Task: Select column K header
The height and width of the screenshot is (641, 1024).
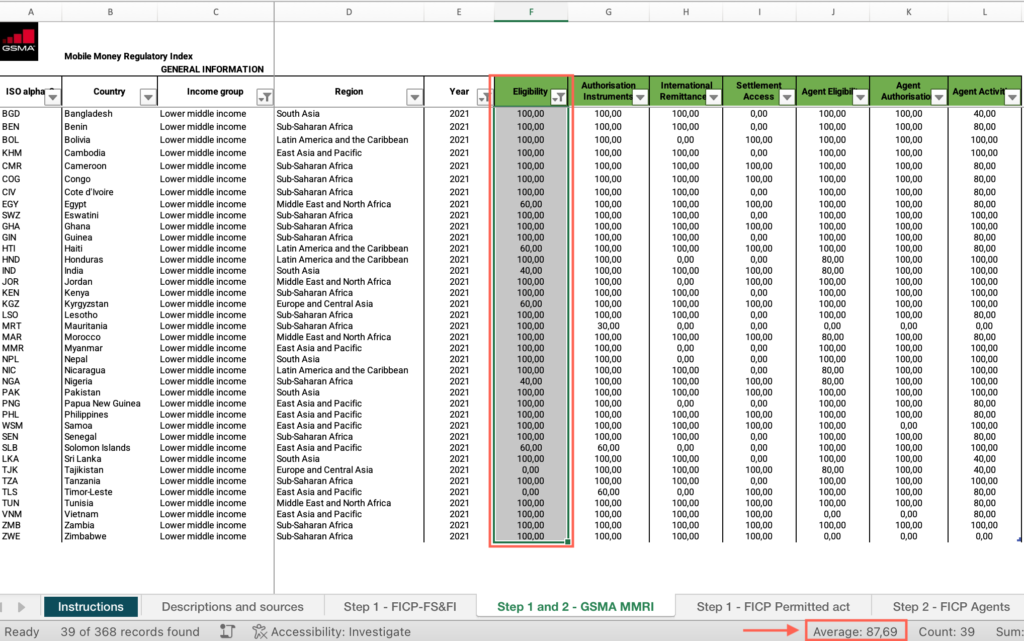Action: [x=908, y=12]
